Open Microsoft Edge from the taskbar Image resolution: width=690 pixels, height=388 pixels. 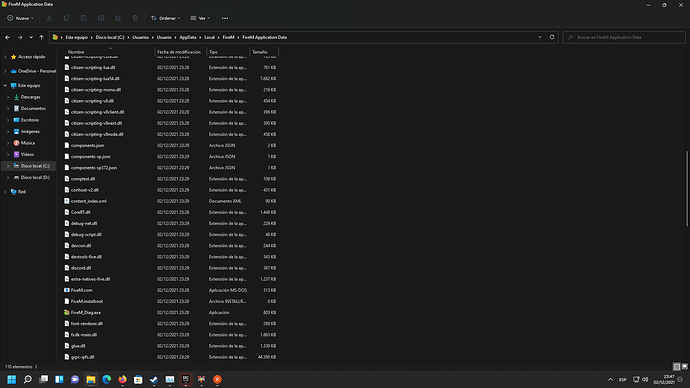click(x=106, y=379)
